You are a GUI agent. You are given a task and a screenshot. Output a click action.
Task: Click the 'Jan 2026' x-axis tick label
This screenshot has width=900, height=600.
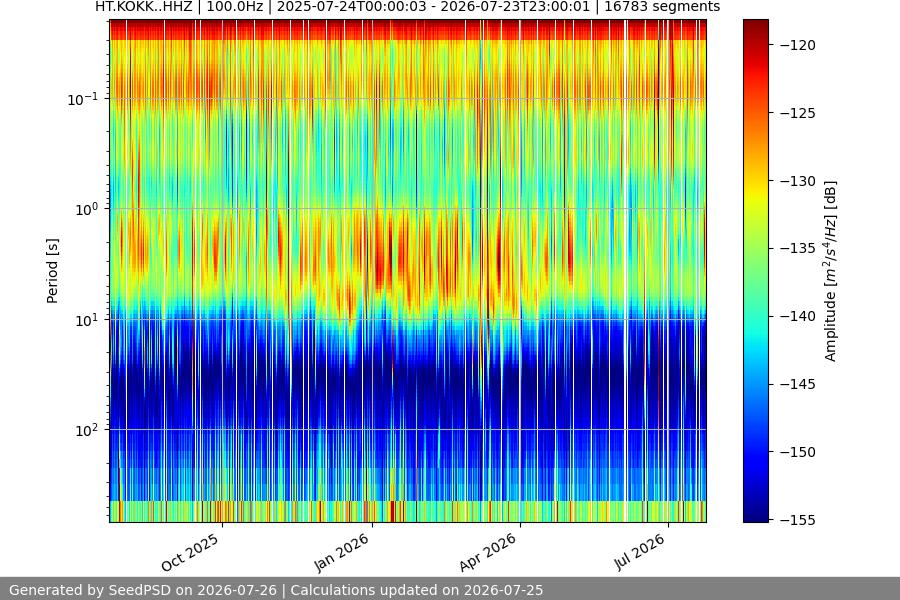click(342, 552)
